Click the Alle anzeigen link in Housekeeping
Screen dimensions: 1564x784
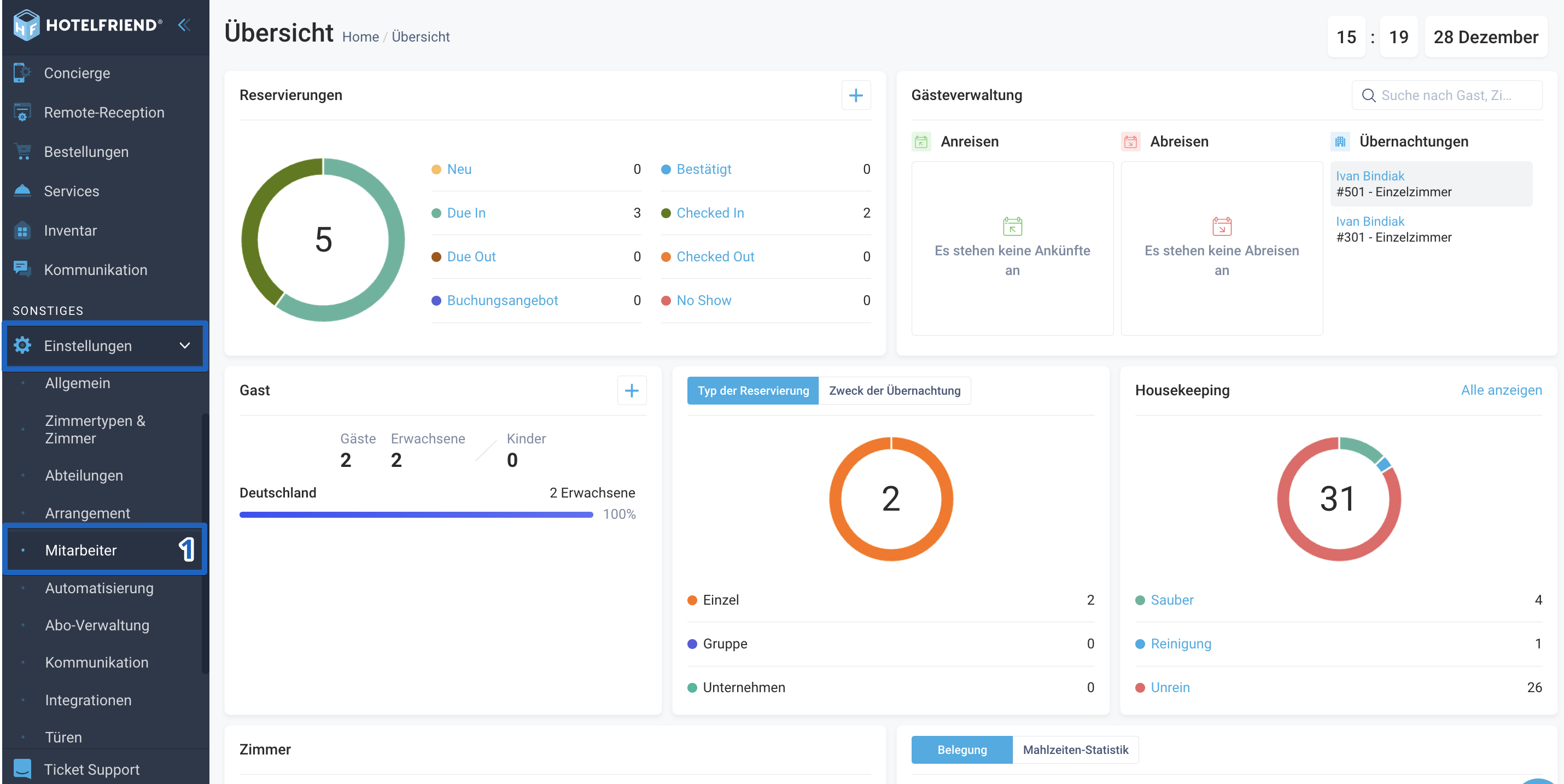point(1501,390)
